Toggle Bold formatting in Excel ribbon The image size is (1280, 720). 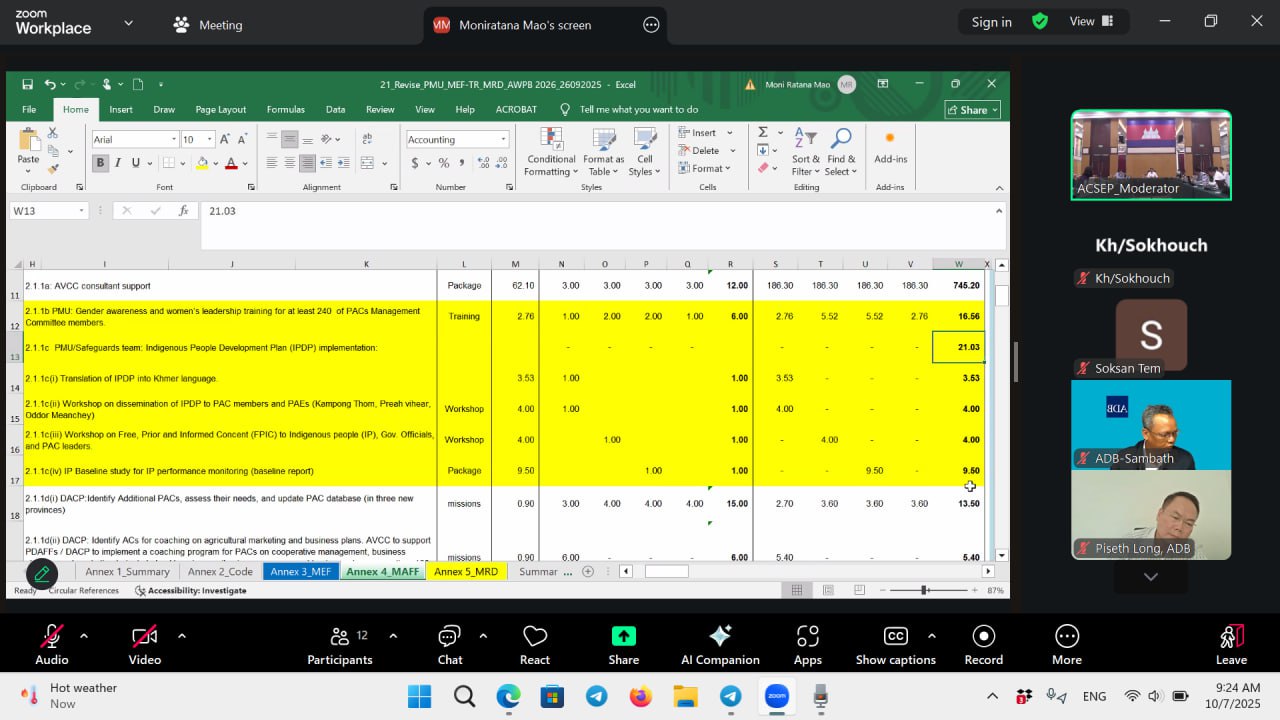[100, 163]
